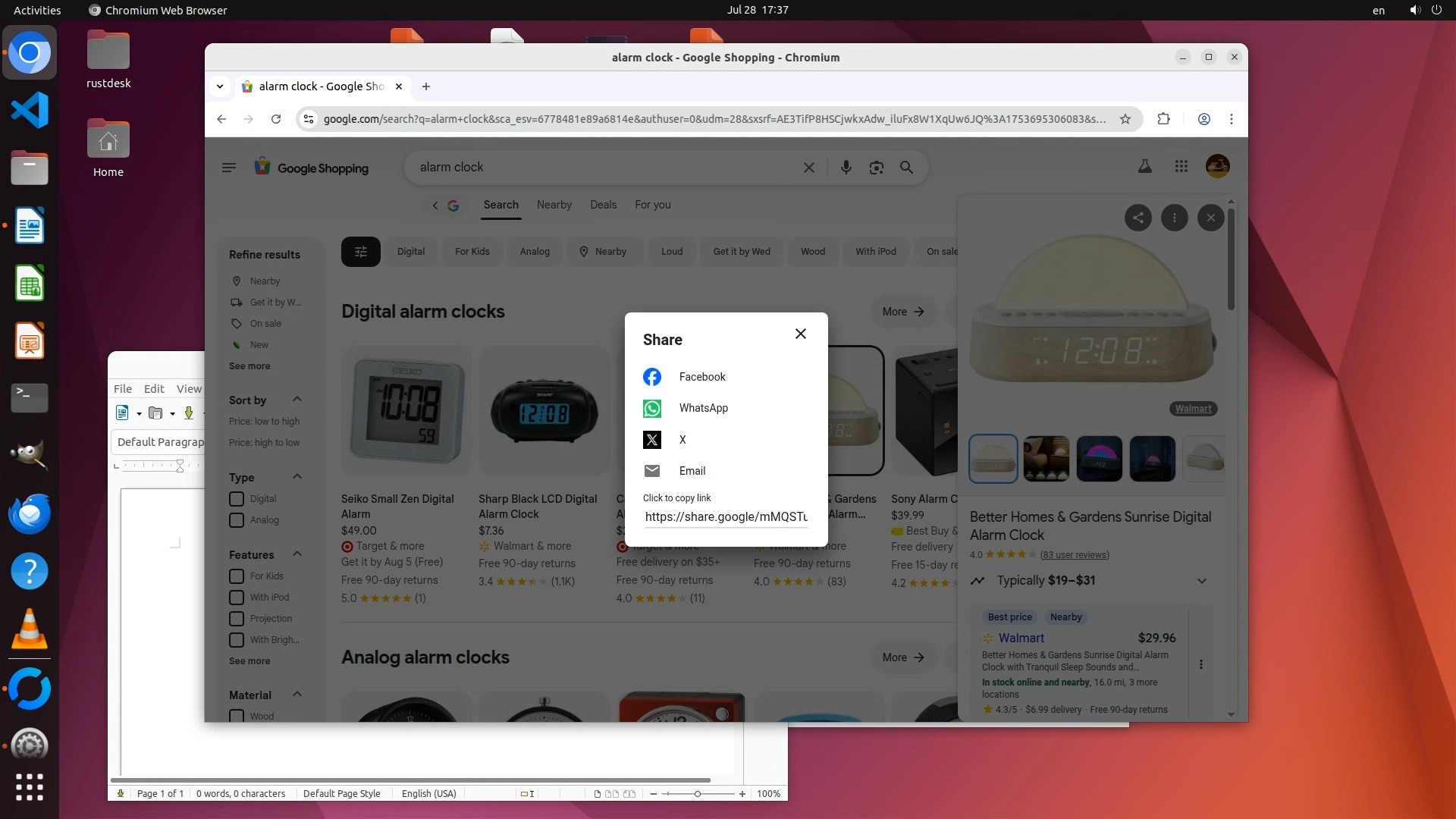Check the Analog type checkbox
Image resolution: width=1456 pixels, height=819 pixels.
pyautogui.click(x=237, y=520)
